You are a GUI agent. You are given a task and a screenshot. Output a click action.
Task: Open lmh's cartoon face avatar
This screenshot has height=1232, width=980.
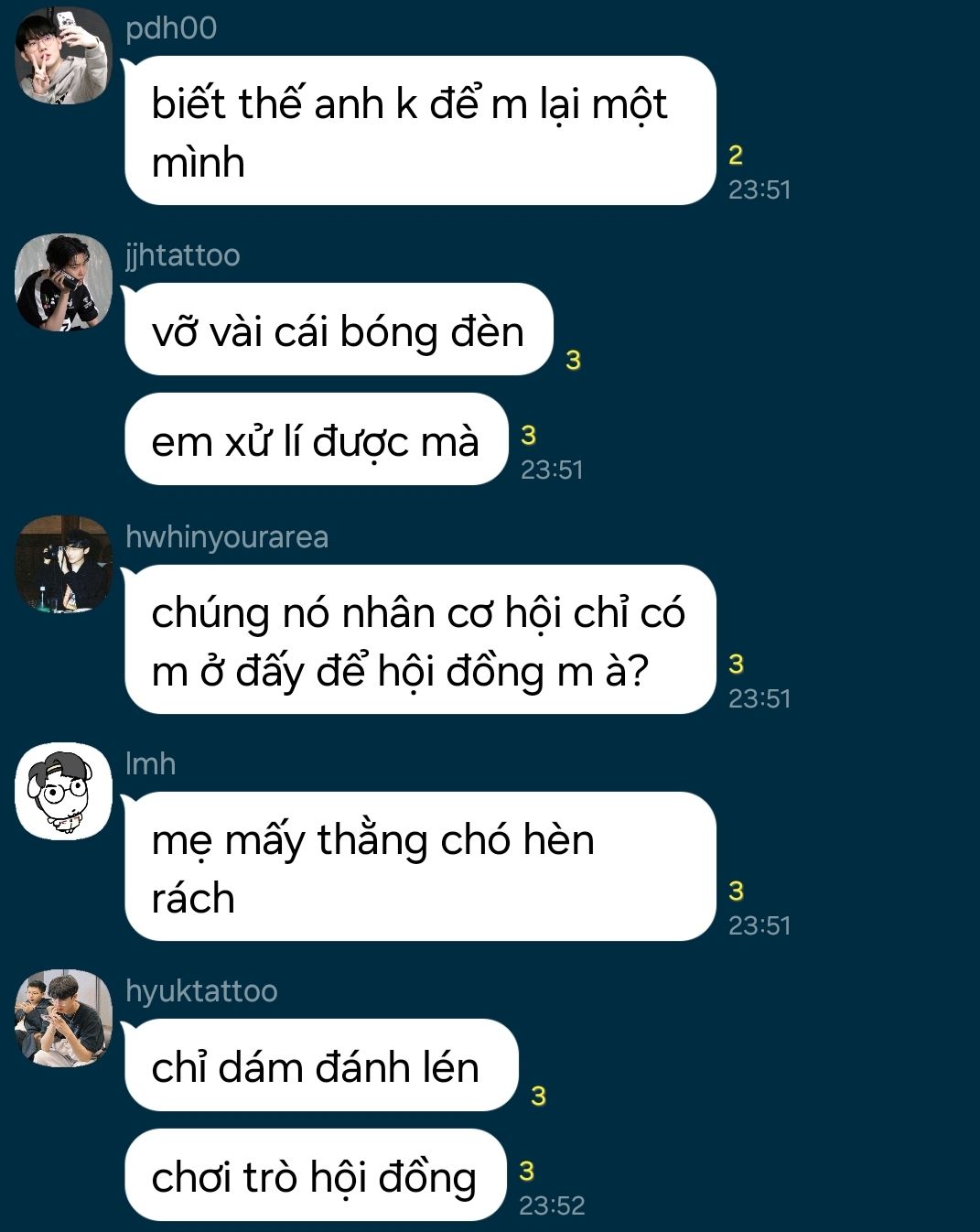63,791
